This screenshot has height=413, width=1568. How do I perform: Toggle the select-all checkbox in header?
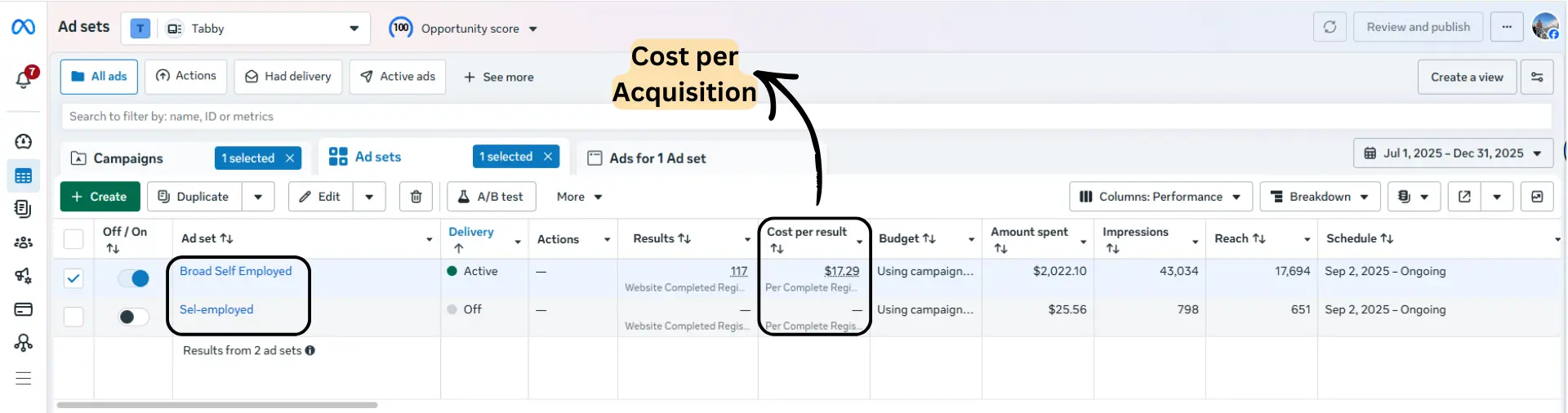pos(73,238)
